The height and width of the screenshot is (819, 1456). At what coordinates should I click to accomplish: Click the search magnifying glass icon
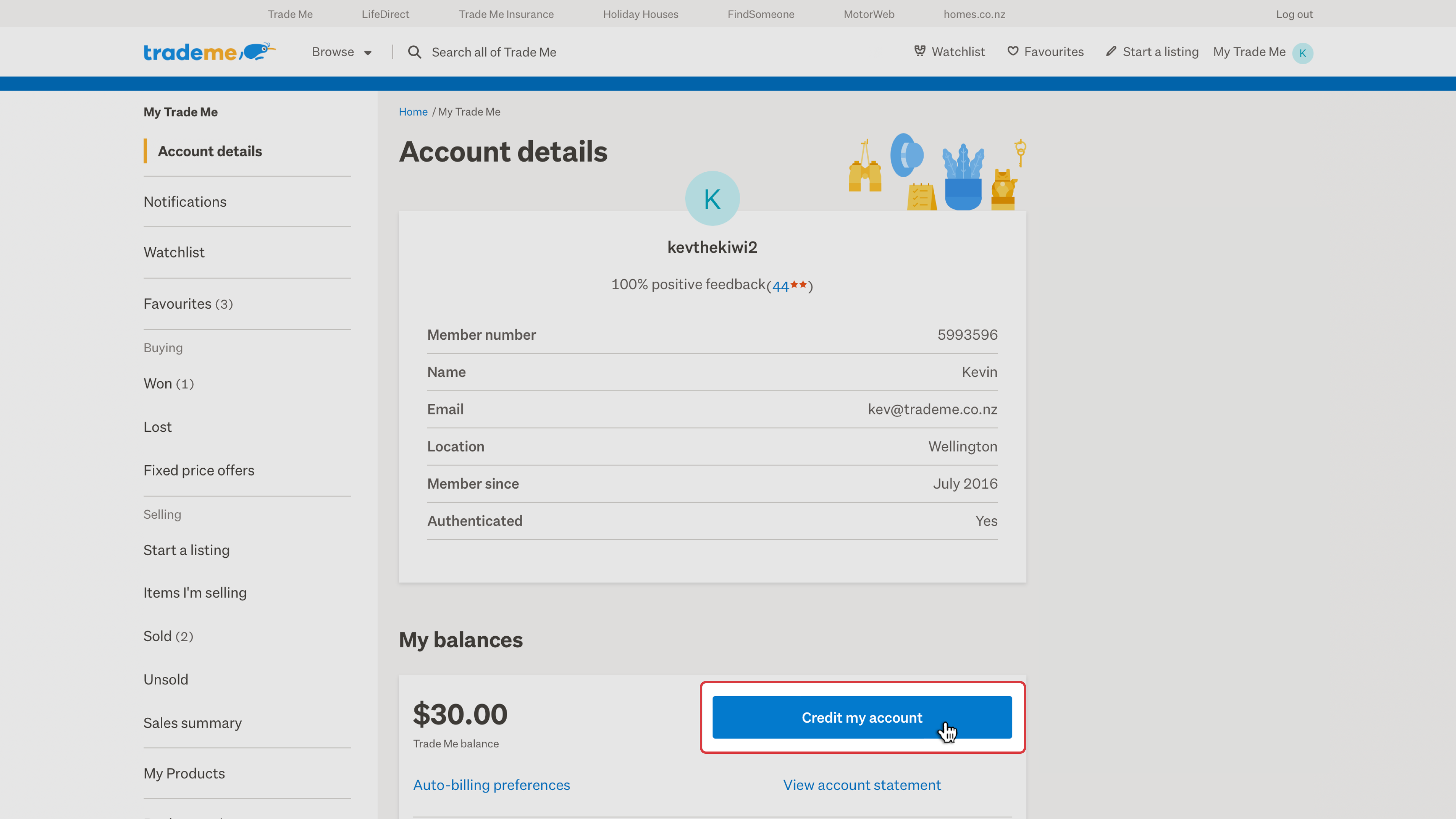[414, 52]
